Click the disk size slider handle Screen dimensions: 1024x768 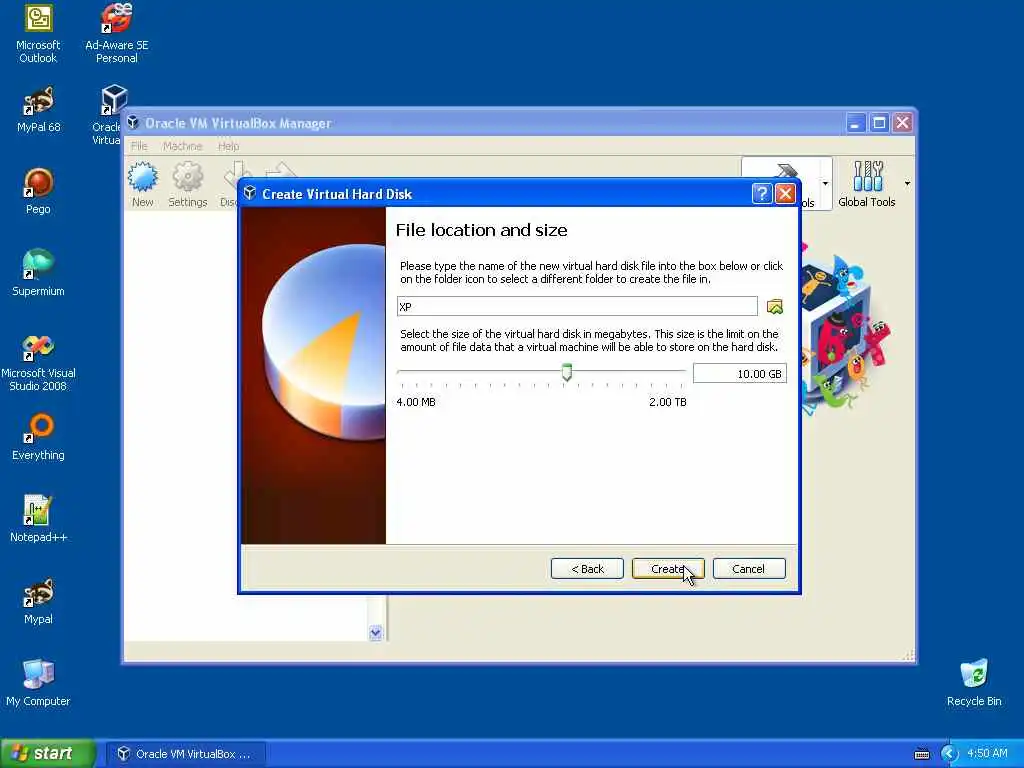coord(567,372)
